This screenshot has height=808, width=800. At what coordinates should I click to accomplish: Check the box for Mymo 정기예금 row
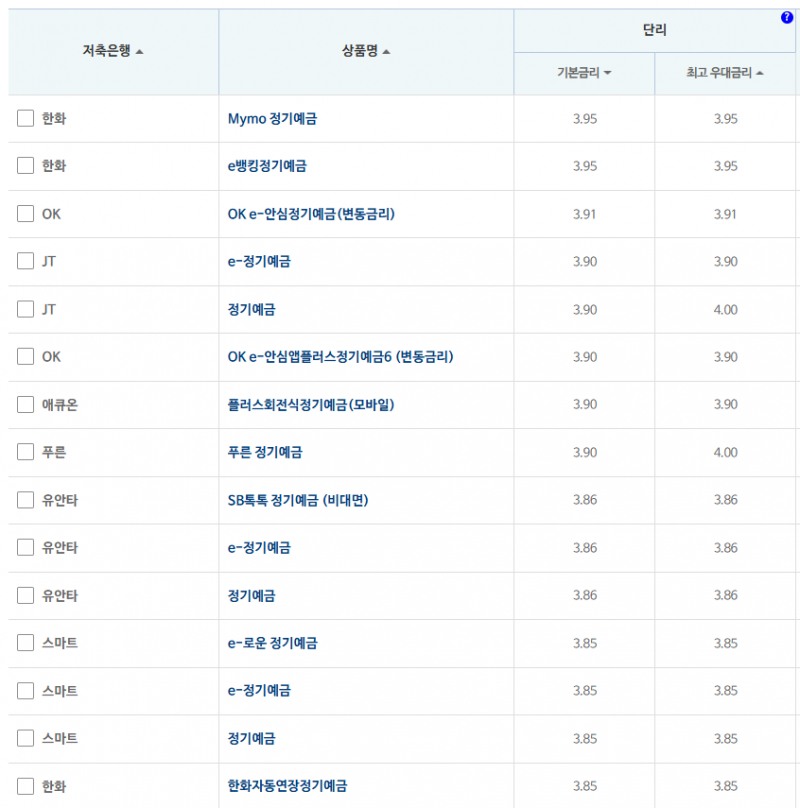25,118
